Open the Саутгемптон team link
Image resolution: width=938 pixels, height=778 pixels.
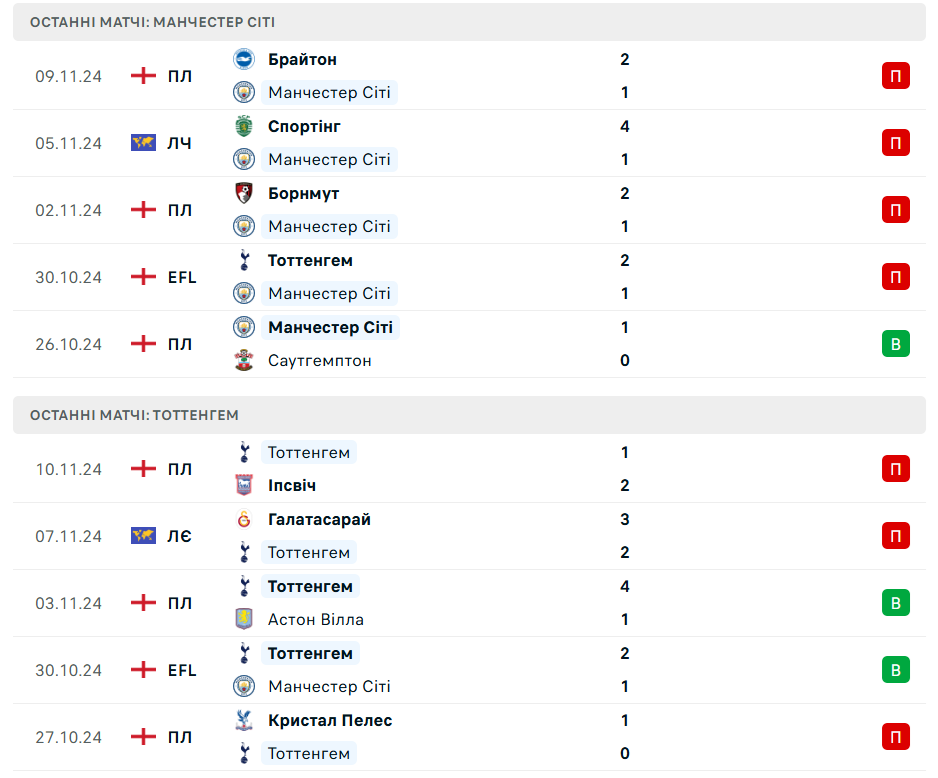point(319,361)
